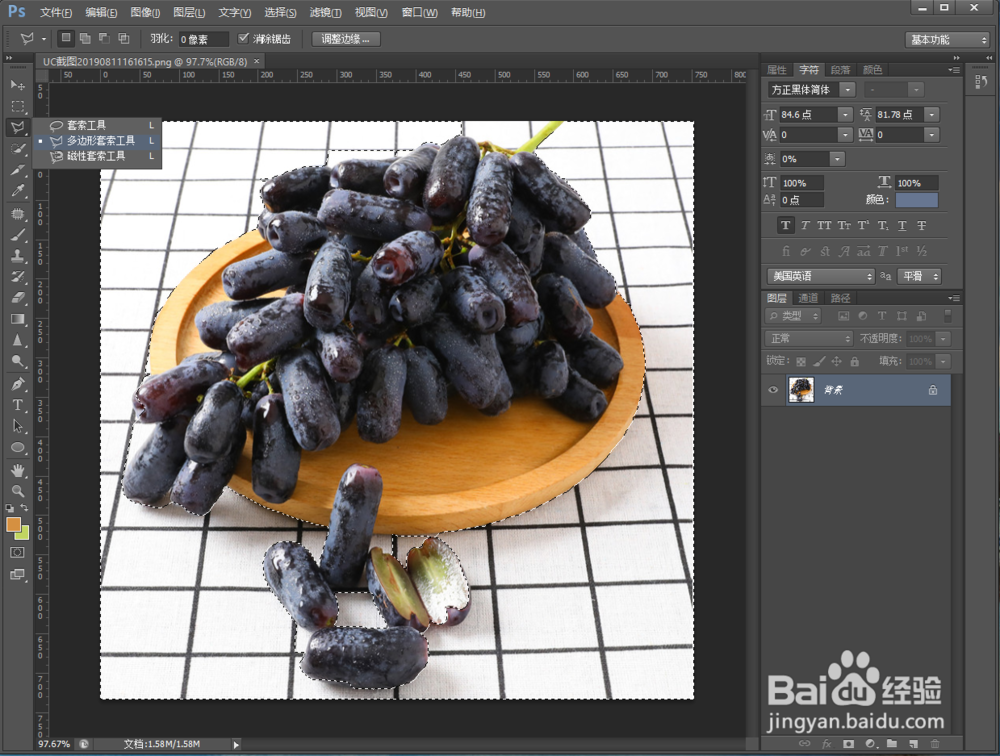Select the Ellipse shape tool
This screenshot has height=756, width=1000.
(18, 447)
